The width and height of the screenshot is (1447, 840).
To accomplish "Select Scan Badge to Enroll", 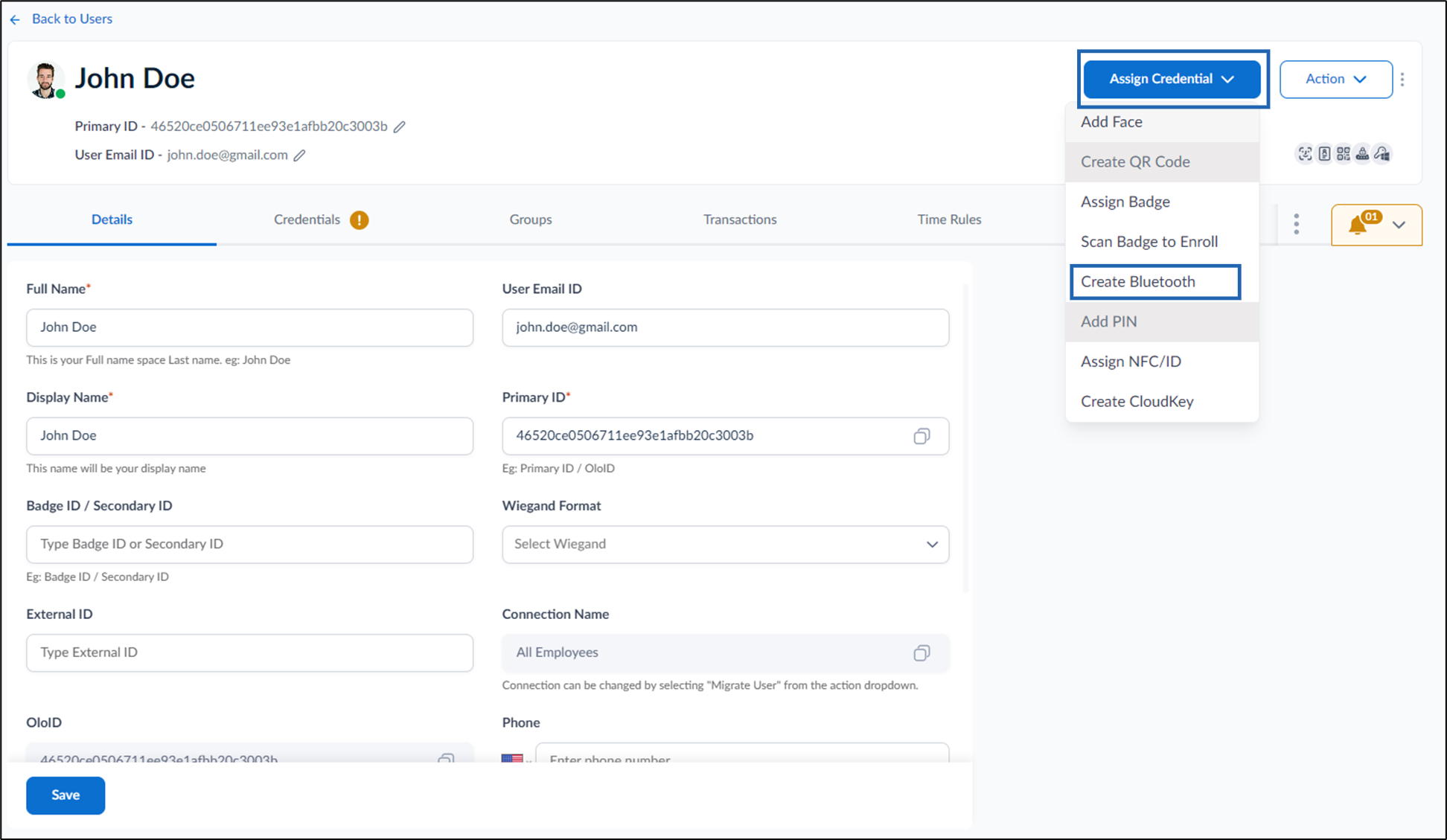I will tap(1162, 242).
